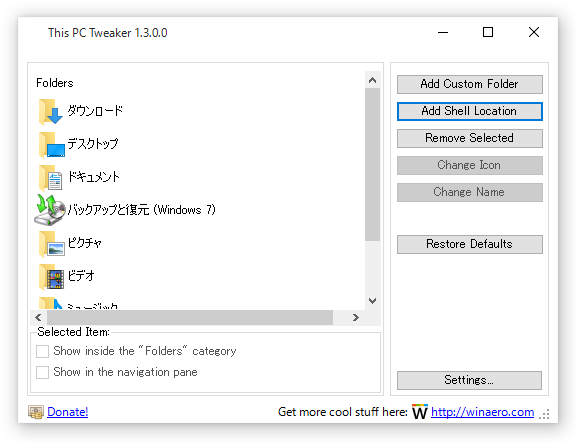
Task: Click the Add Custom Folder button
Action: [x=470, y=84]
